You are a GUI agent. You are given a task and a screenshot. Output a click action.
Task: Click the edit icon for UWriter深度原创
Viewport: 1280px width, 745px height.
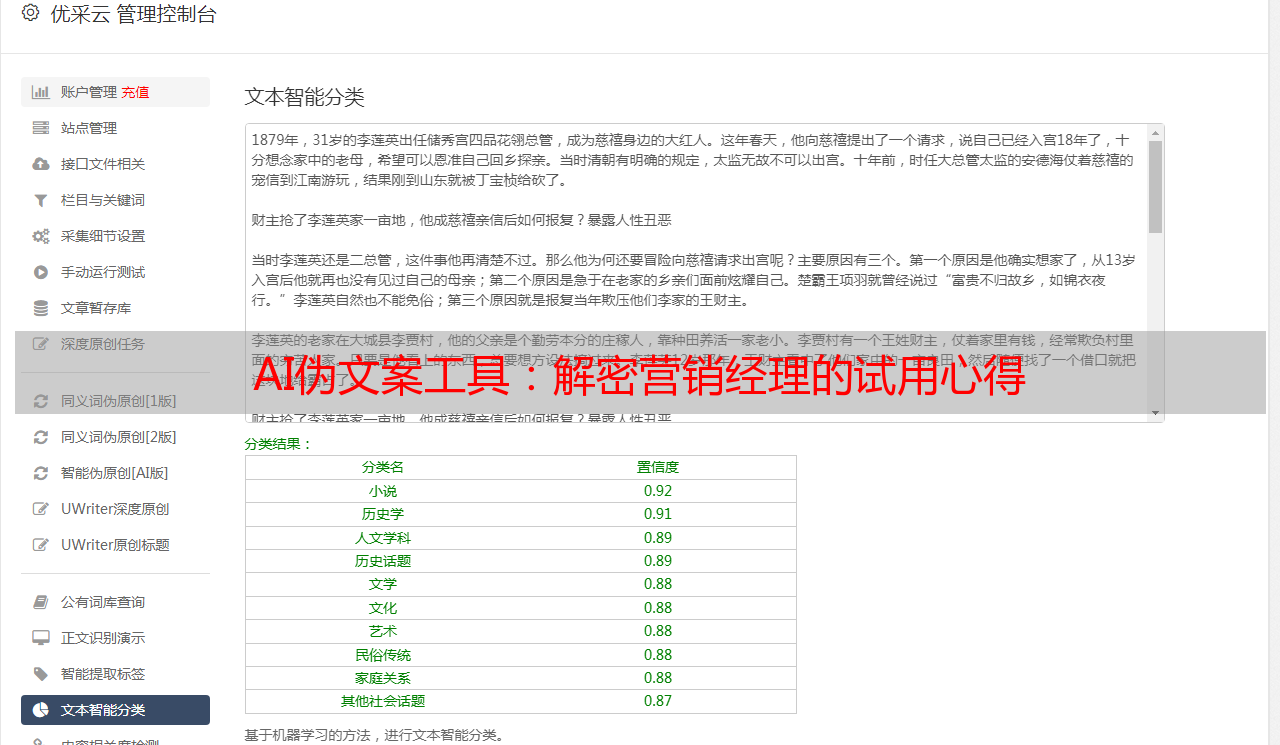(x=41, y=509)
